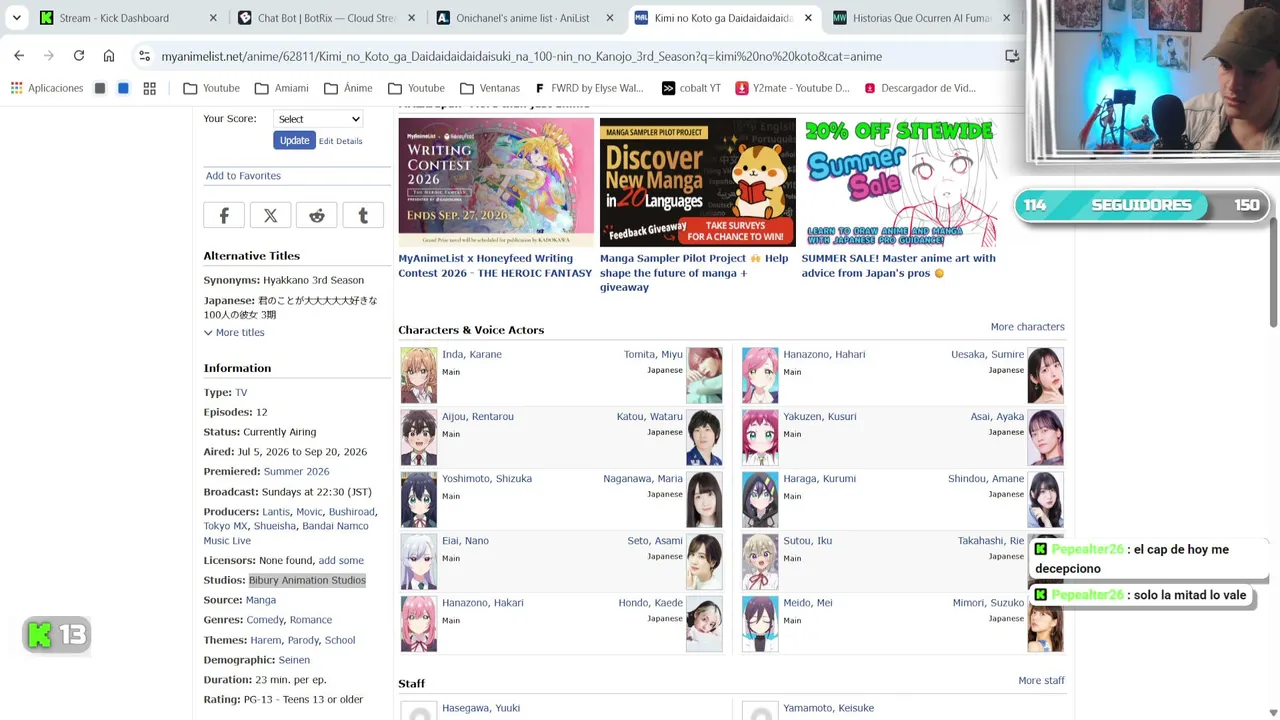Image resolution: width=1280 pixels, height=720 pixels.
Task: Close the Chat Bot BotRix tab
Action: tap(411, 18)
